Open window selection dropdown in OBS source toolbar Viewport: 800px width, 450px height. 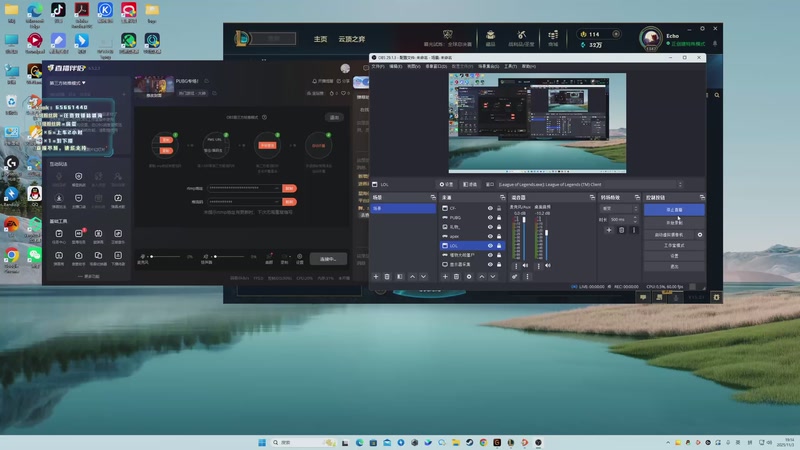590,184
